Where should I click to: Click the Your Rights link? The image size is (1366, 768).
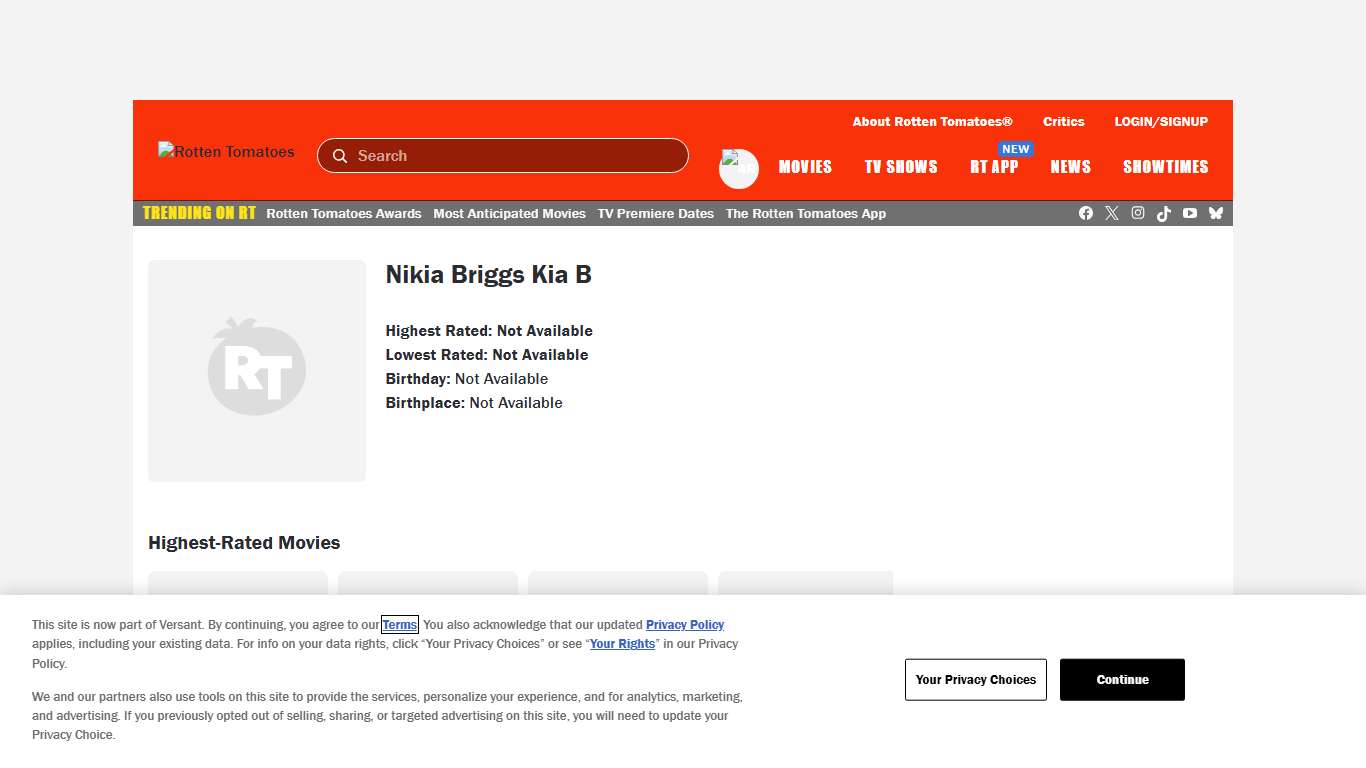coord(622,643)
